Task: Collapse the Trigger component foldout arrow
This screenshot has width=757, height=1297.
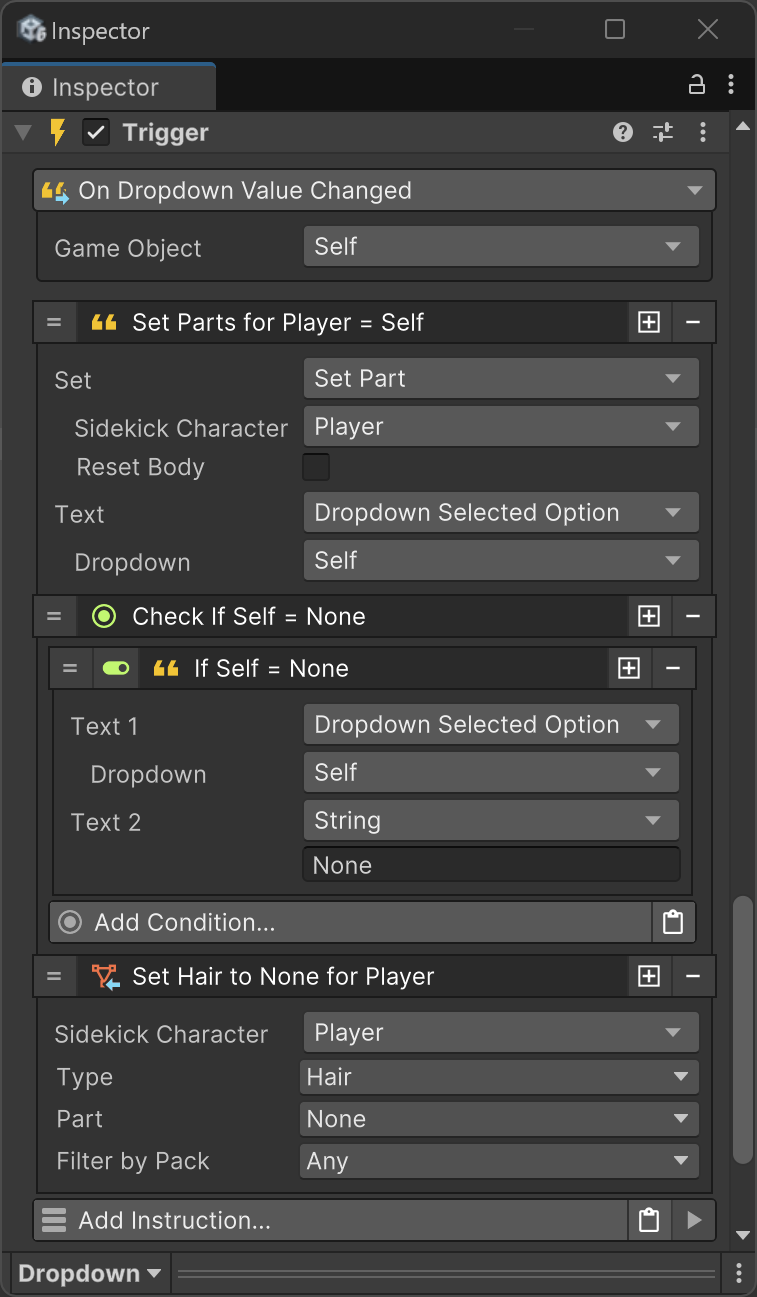Action: click(23, 132)
